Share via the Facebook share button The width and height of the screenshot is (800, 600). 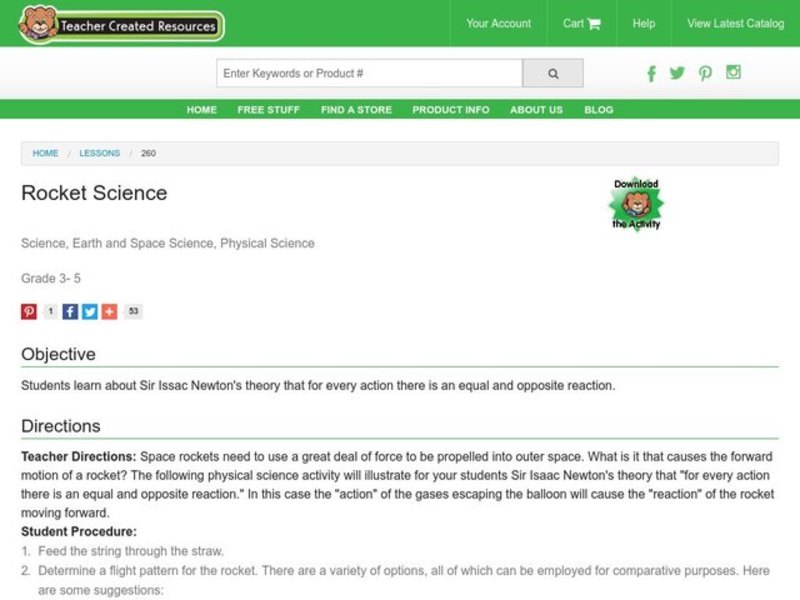click(69, 311)
